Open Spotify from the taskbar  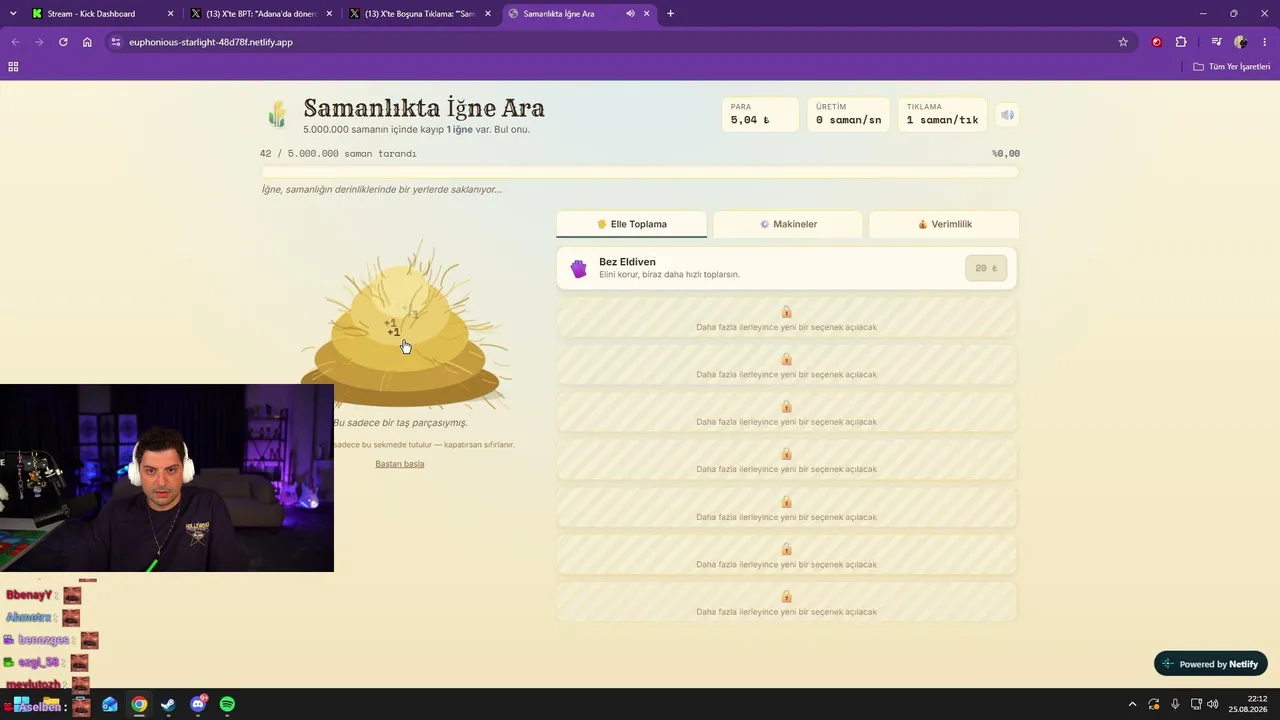[x=227, y=705]
